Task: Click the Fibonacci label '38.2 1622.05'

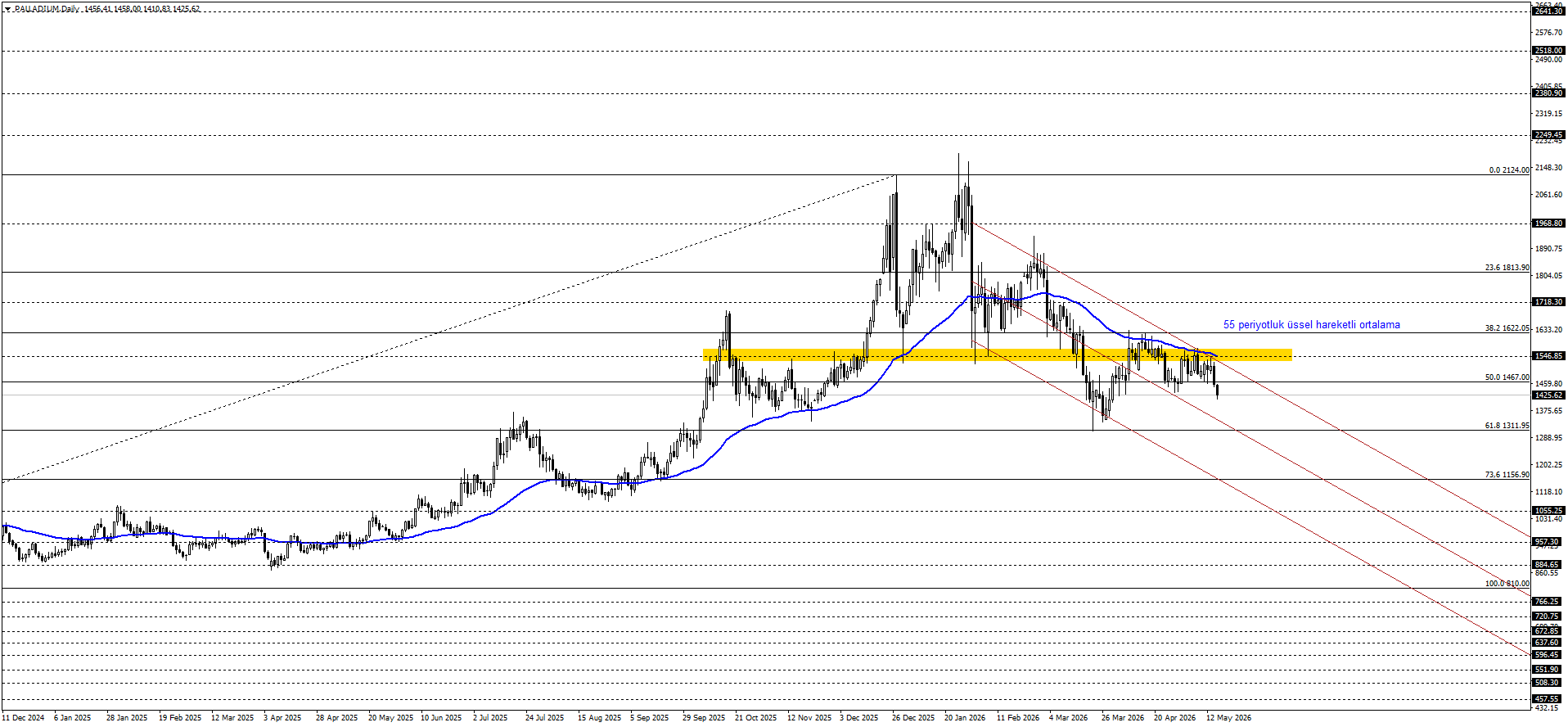Action: click(1507, 328)
